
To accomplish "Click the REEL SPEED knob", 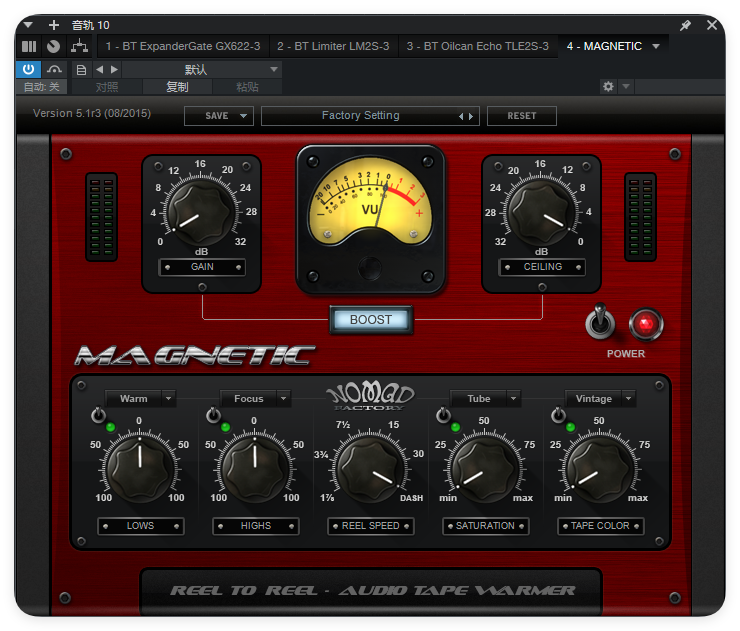I will 370,469.
